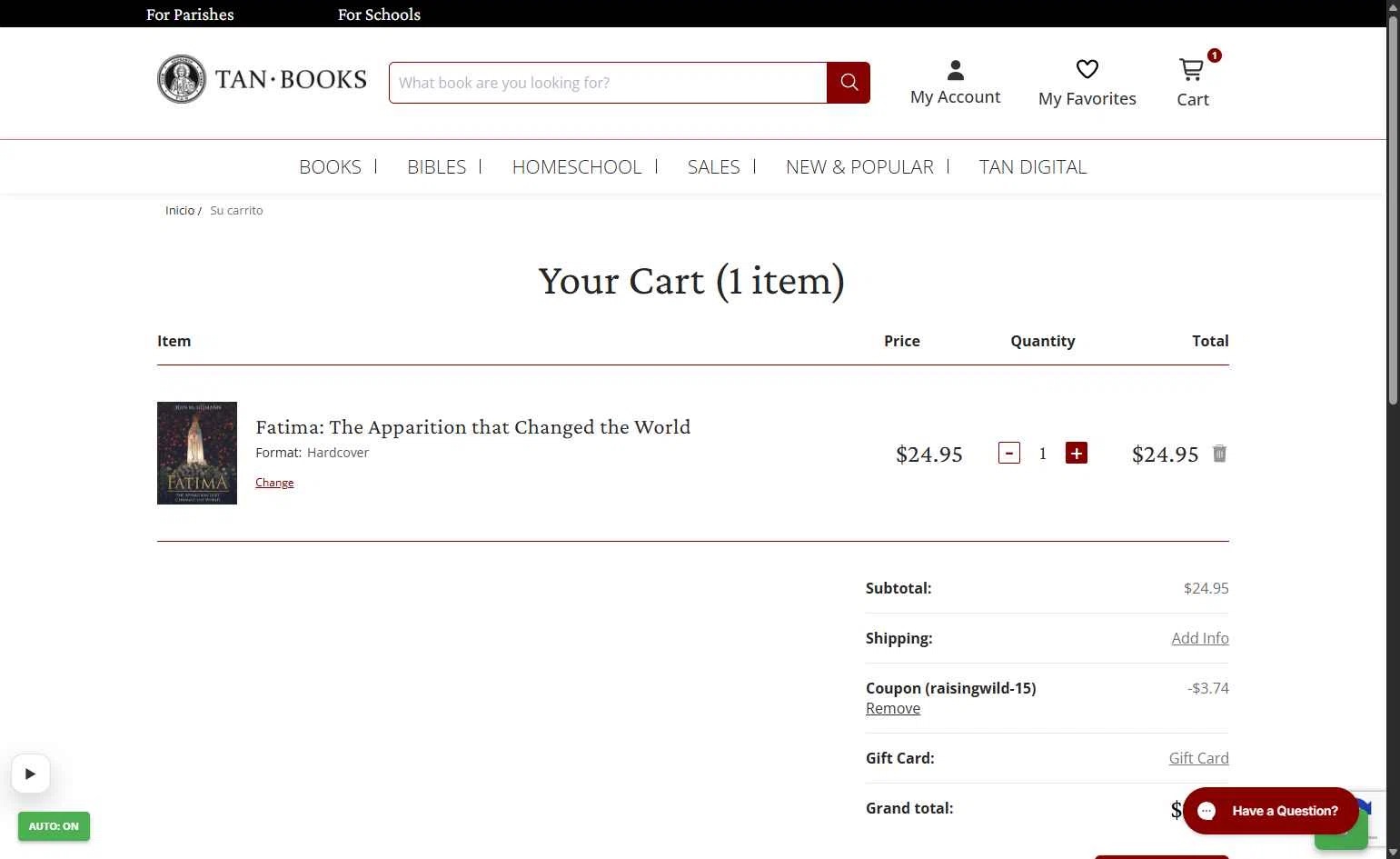Open the Cart icon
Image resolution: width=1400 pixels, height=859 pixels.
(1191, 70)
